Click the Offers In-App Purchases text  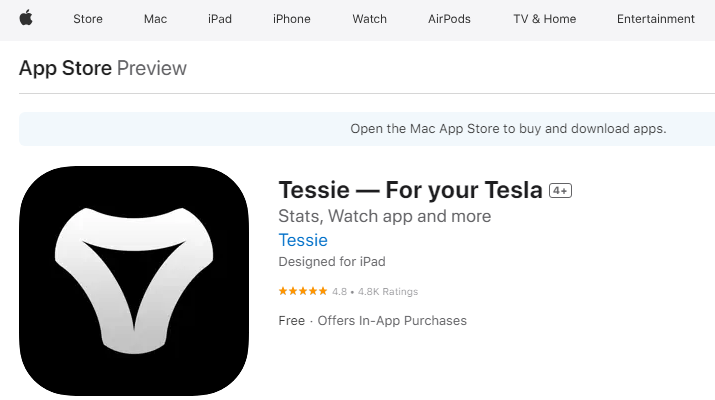tap(392, 321)
